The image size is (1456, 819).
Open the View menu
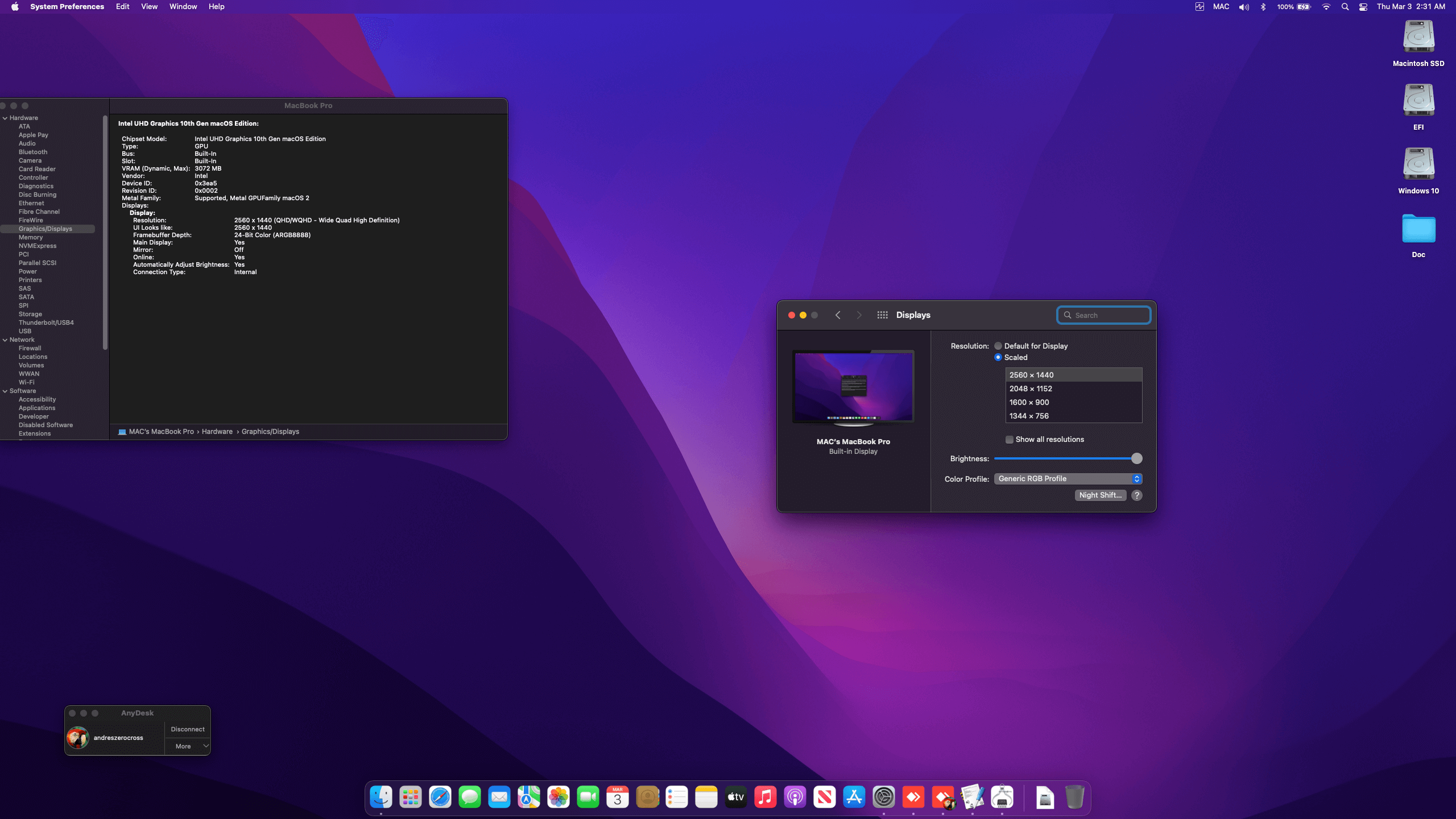coord(149,7)
